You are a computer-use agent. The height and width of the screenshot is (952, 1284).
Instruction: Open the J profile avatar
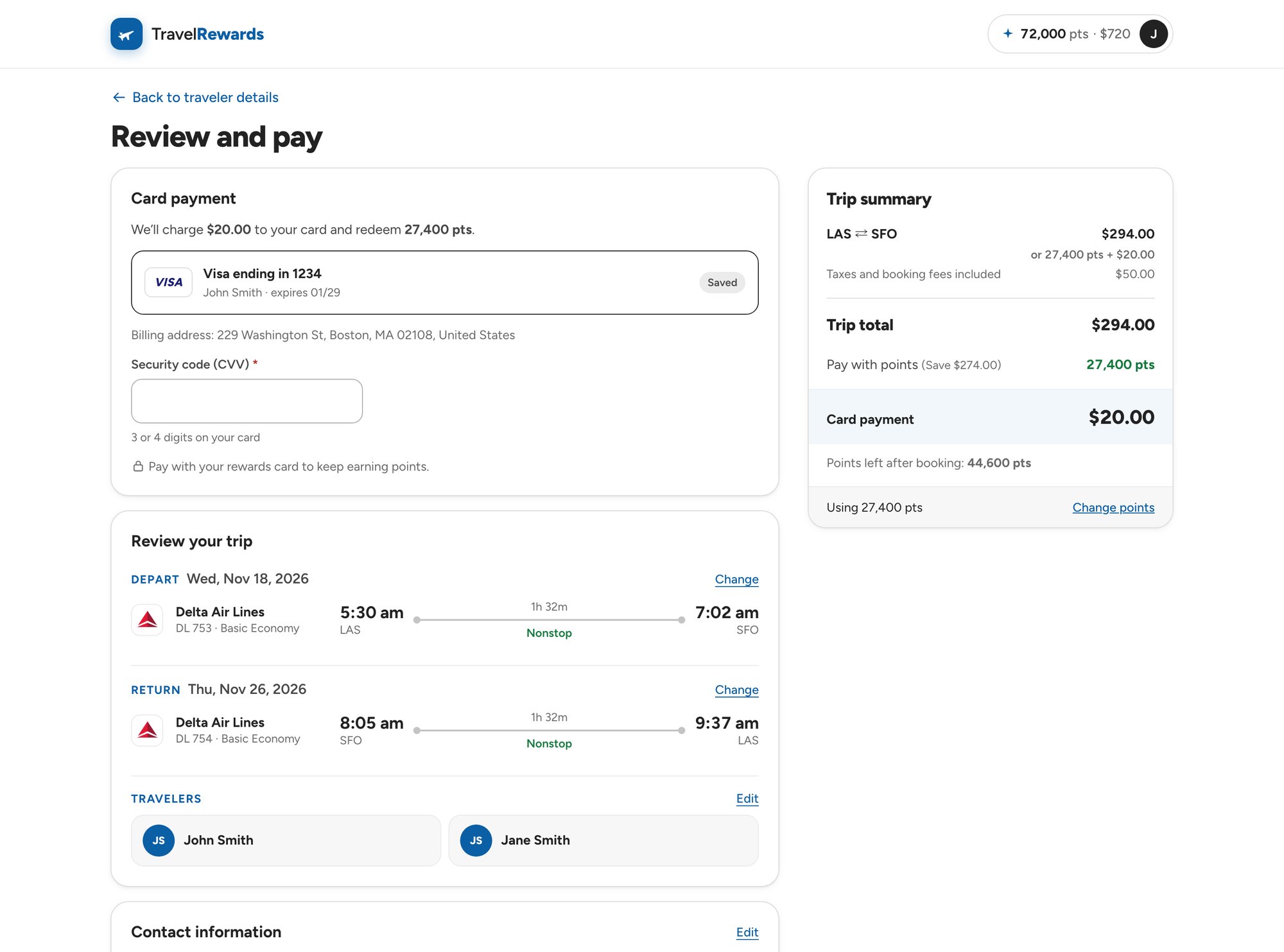(1153, 34)
